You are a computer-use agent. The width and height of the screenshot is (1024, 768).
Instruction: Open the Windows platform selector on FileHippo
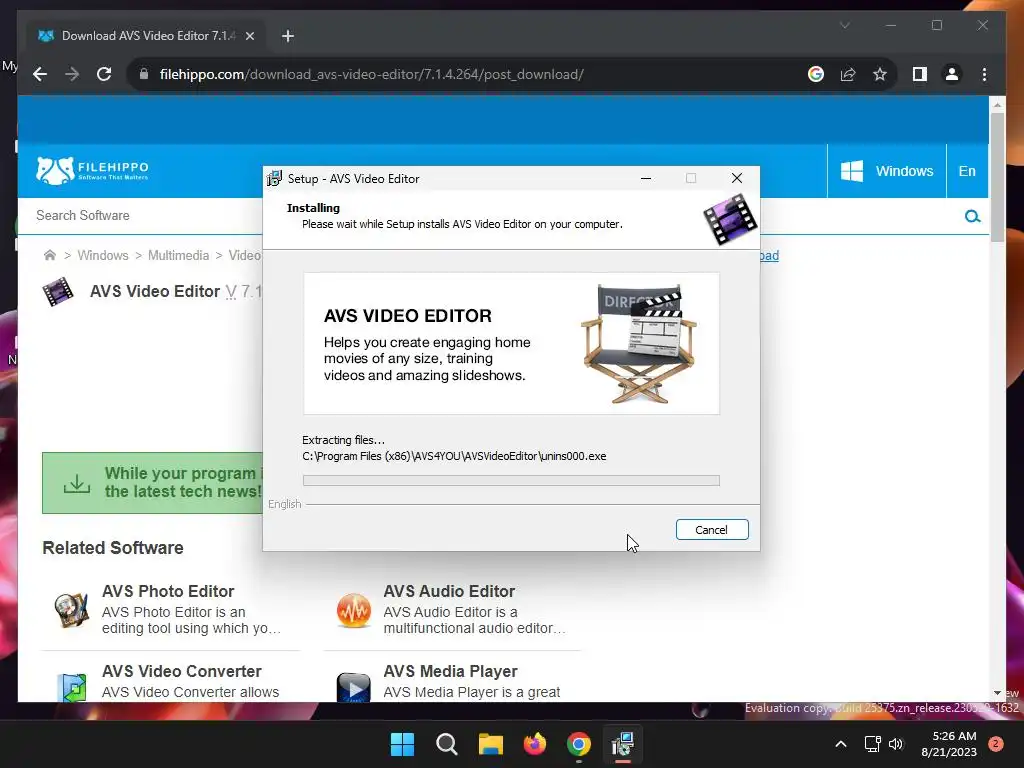pyautogui.click(x=886, y=171)
